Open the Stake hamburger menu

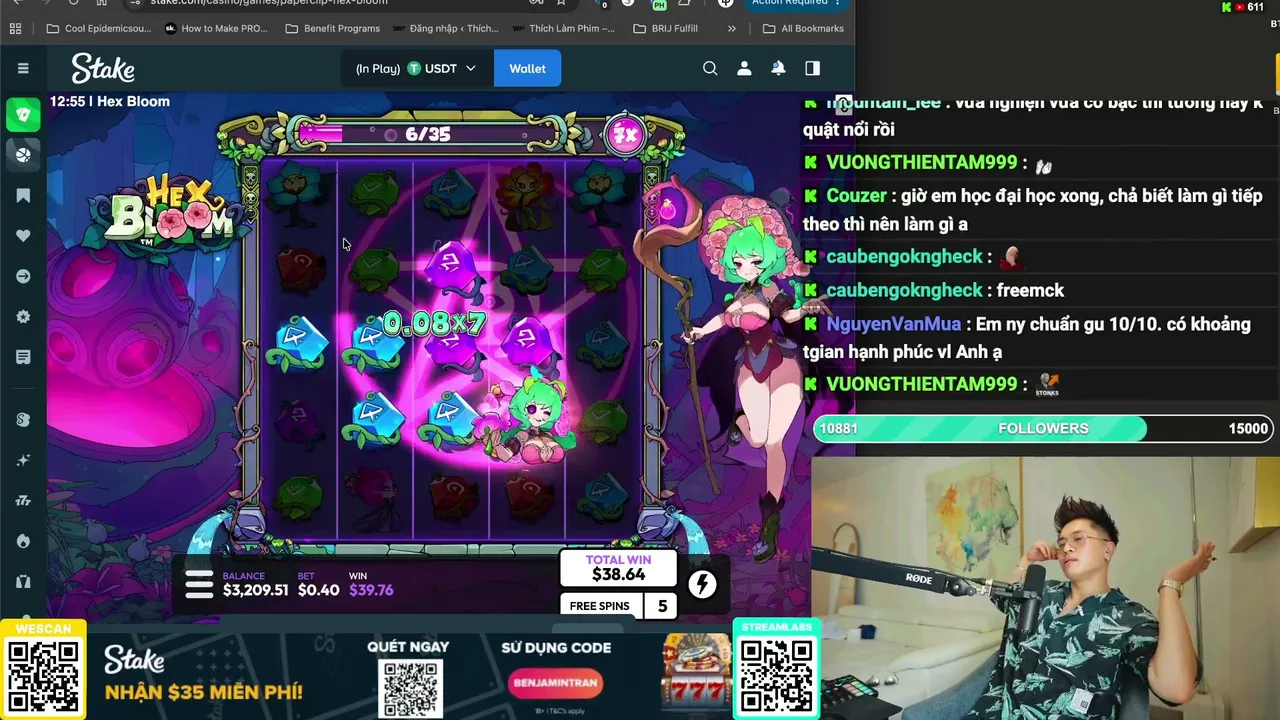coord(23,68)
